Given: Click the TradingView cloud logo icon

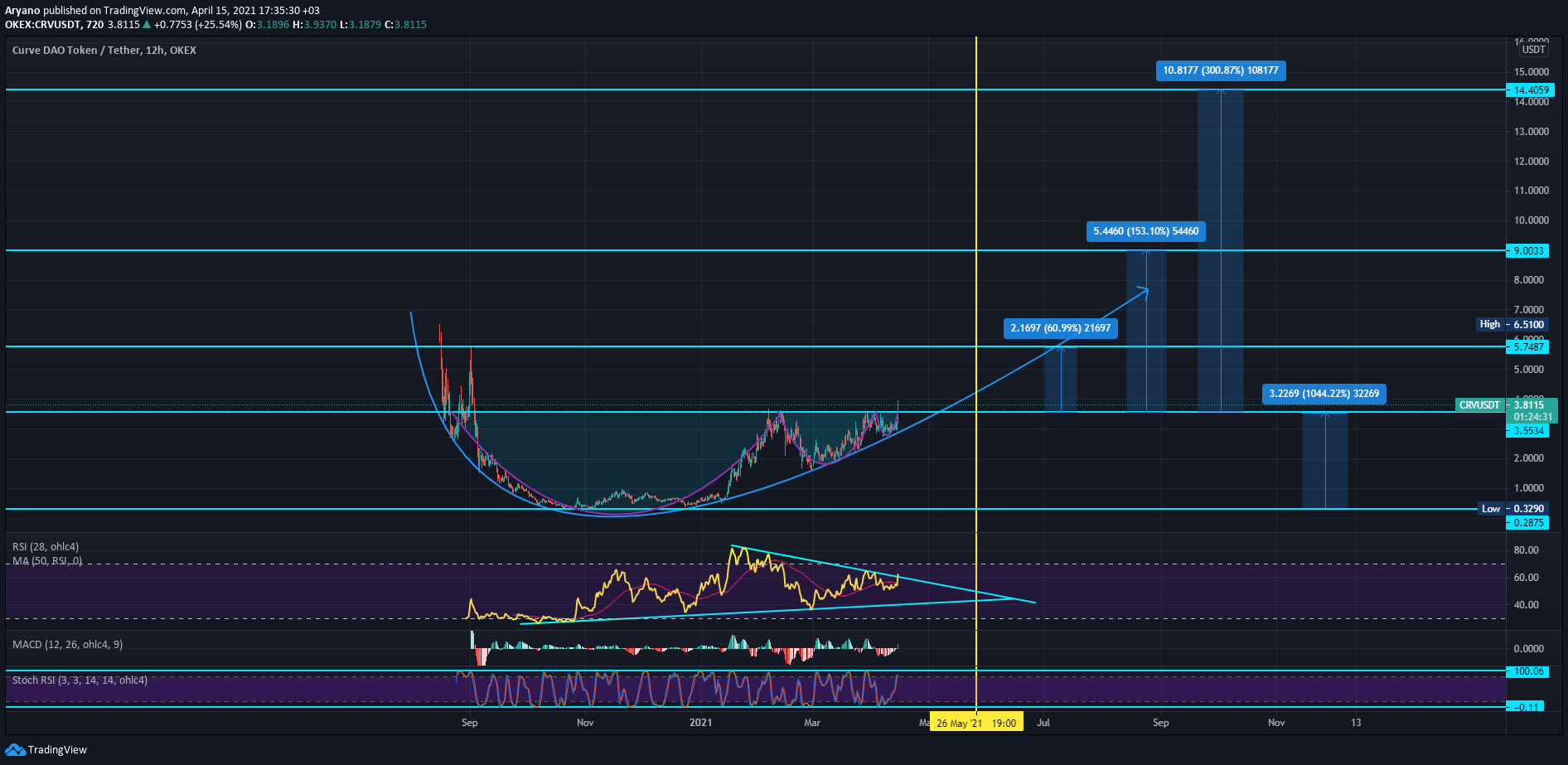Looking at the screenshot, I should click(15, 750).
